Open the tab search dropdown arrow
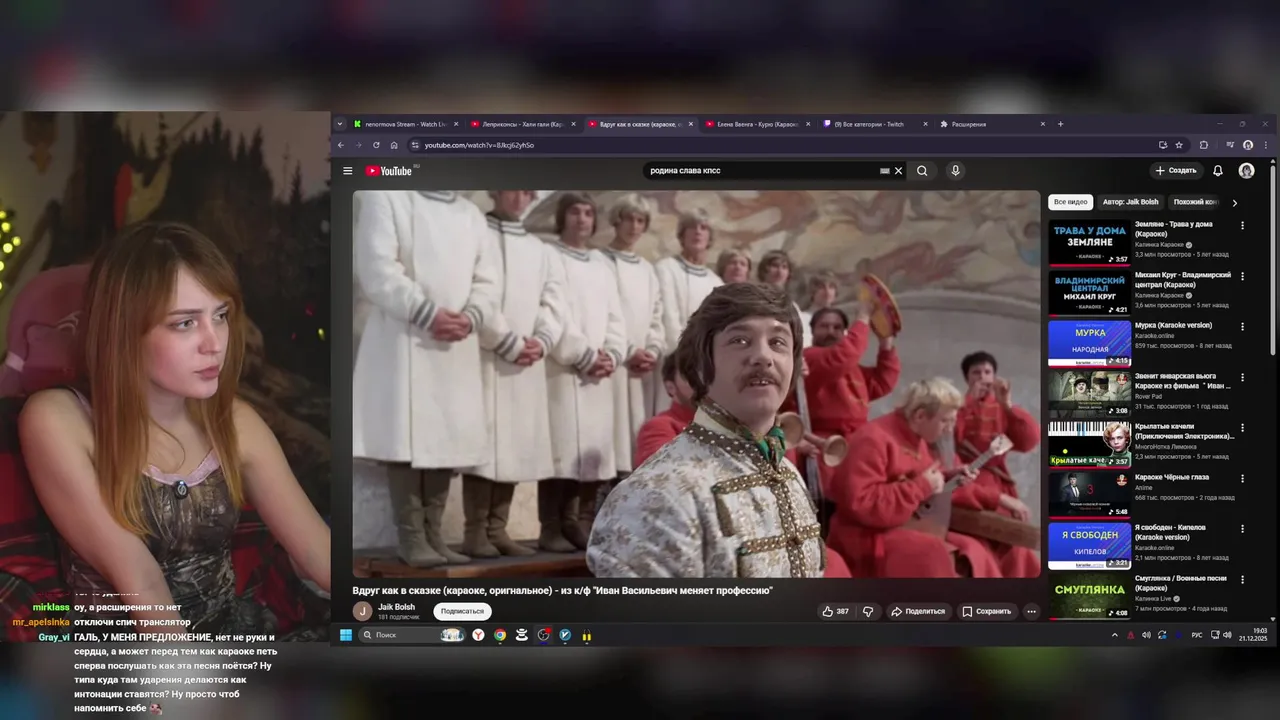 click(340, 124)
